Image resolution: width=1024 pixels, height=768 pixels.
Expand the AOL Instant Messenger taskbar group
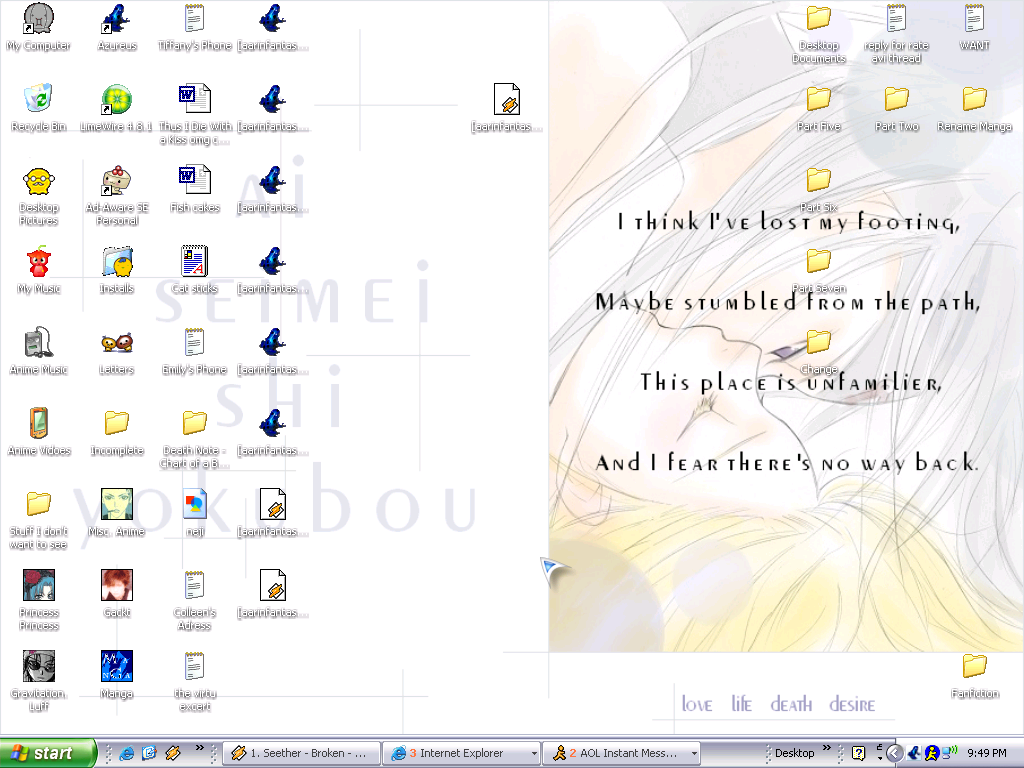[622, 753]
